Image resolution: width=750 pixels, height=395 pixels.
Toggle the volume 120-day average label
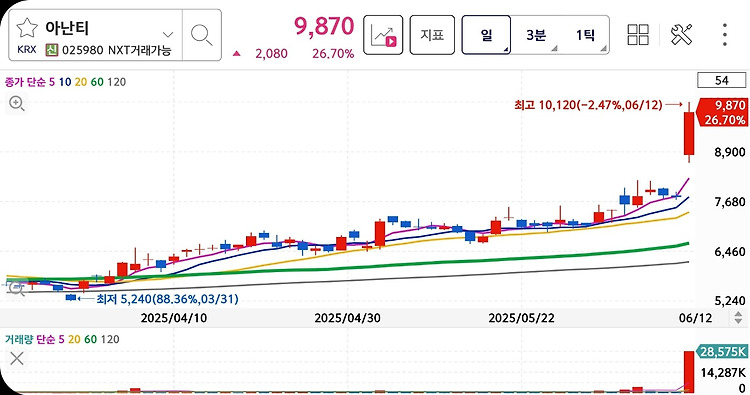[110, 339]
